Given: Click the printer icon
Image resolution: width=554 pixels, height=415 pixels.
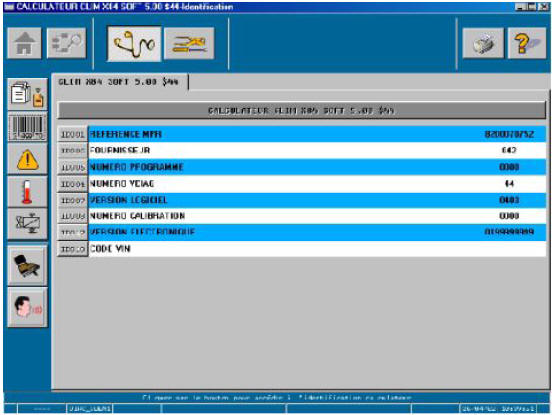Looking at the screenshot, I should 483,43.
